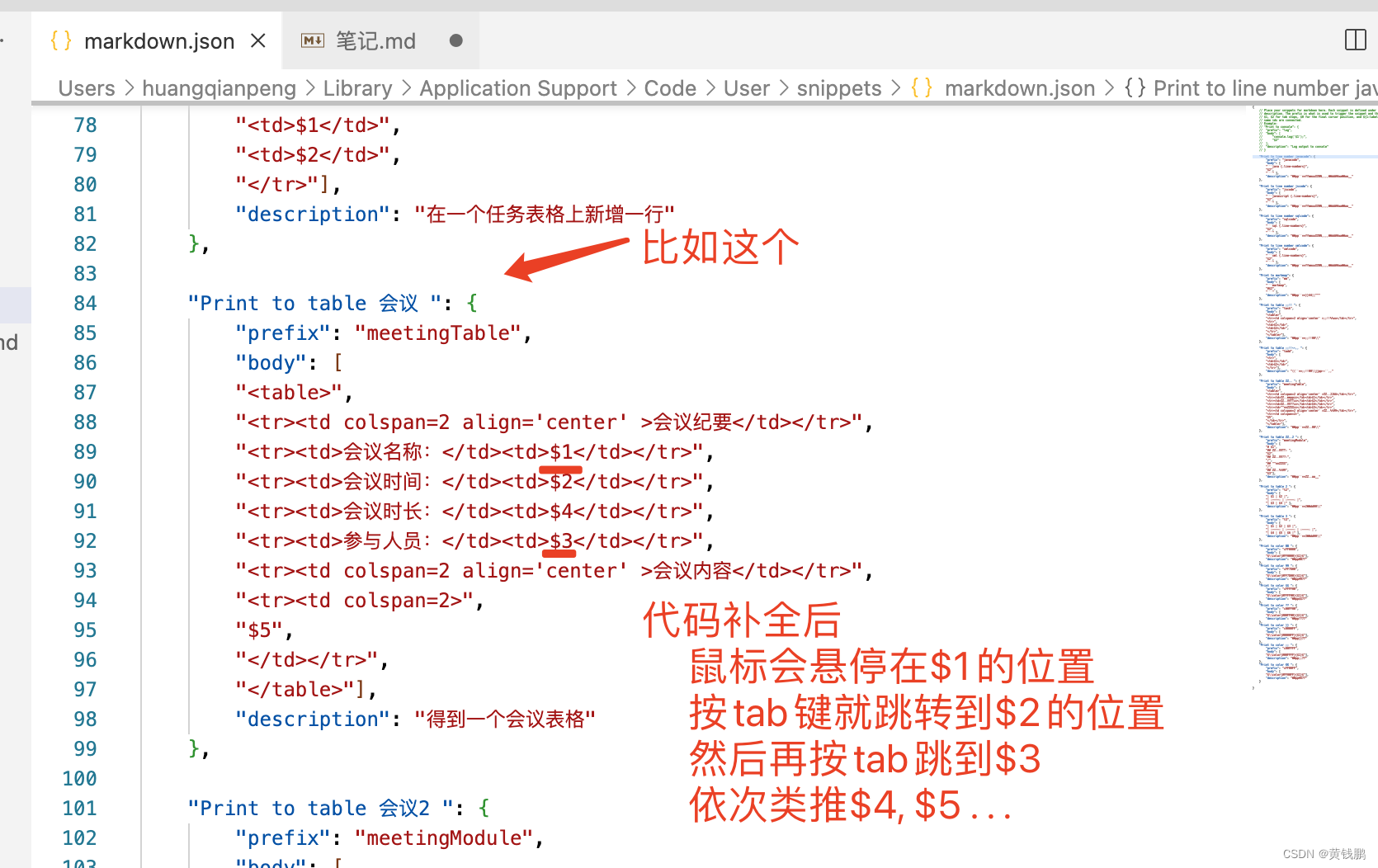This screenshot has height=868, width=1378.
Task: Click line number 84 in gutter
Action: [x=85, y=304]
